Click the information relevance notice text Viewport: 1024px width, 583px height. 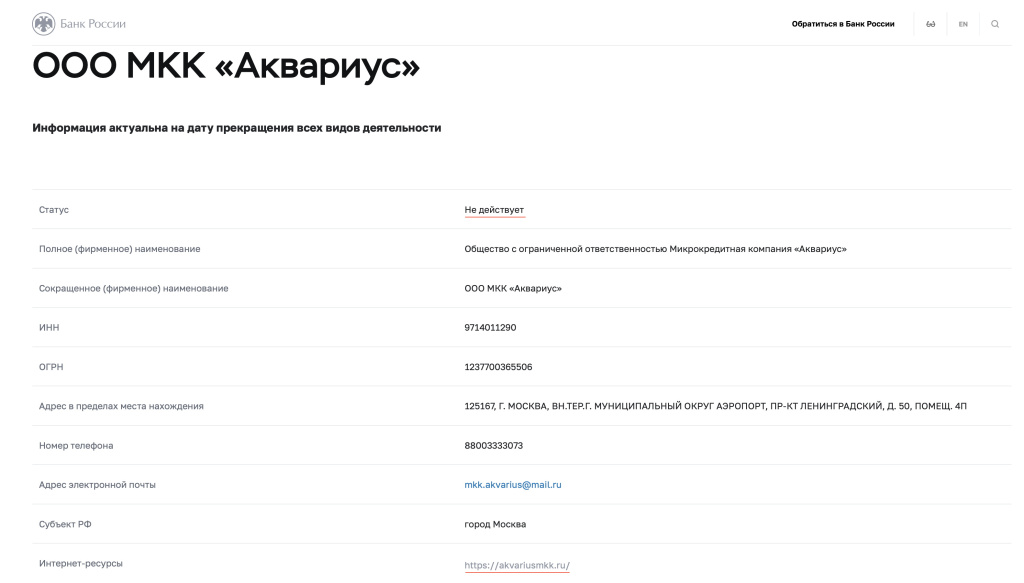(x=237, y=127)
